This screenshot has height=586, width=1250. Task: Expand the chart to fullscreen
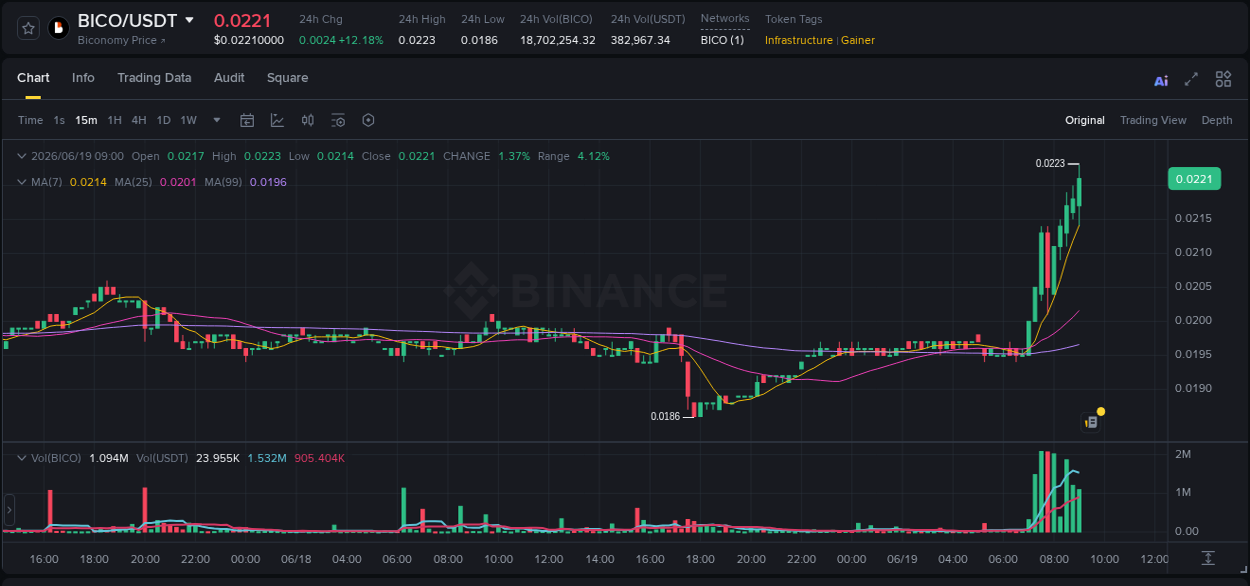1191,79
